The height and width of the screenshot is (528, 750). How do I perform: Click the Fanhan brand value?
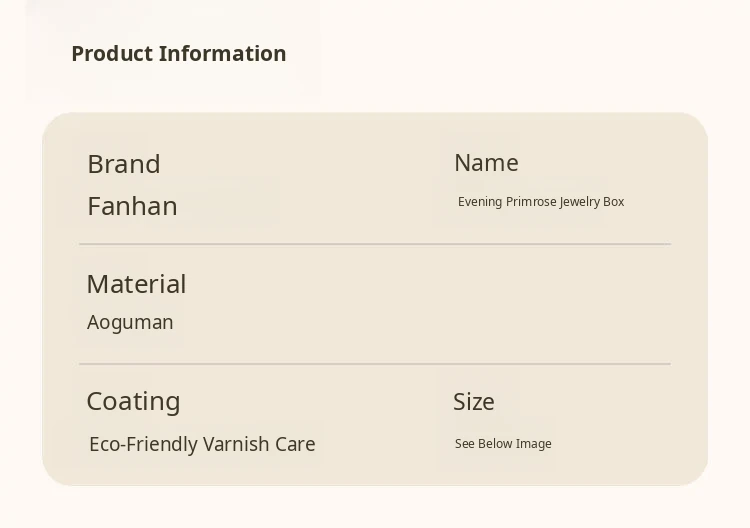tap(132, 206)
